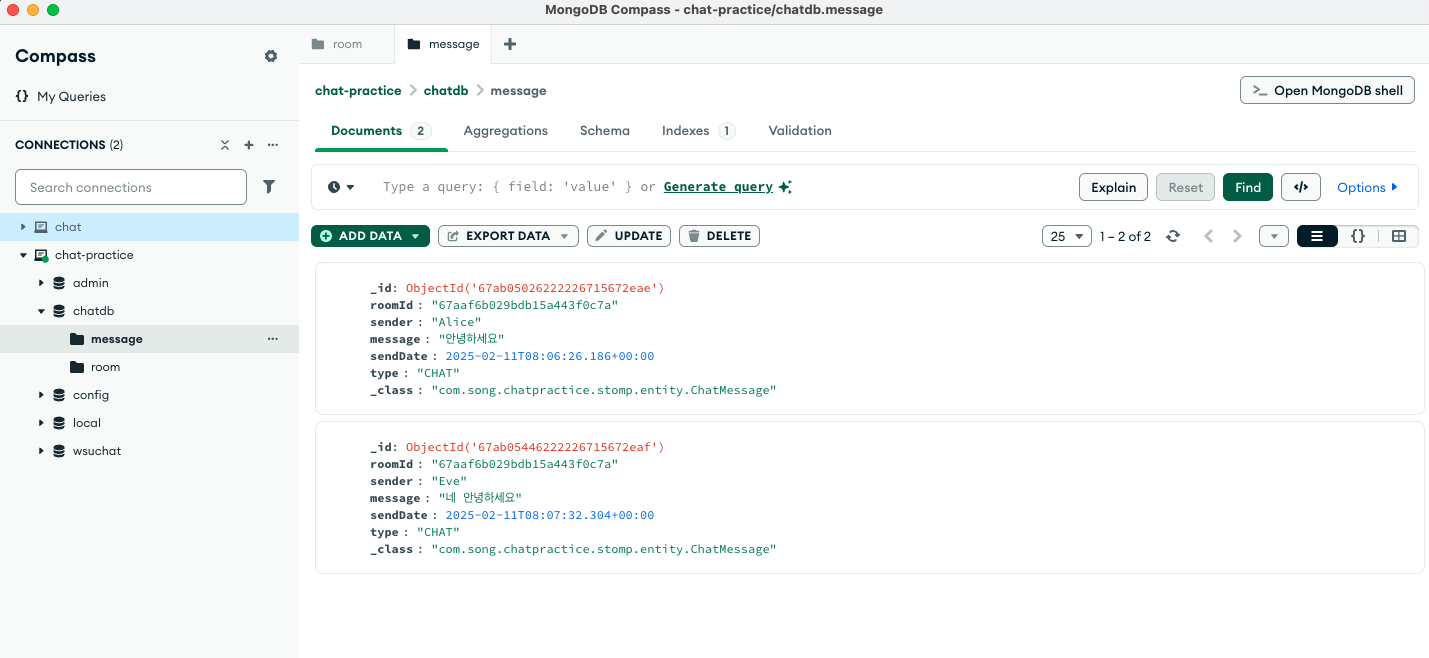Viewport: 1429px width, 658px height.
Task: Go to previous page of documents
Action: coord(1209,236)
